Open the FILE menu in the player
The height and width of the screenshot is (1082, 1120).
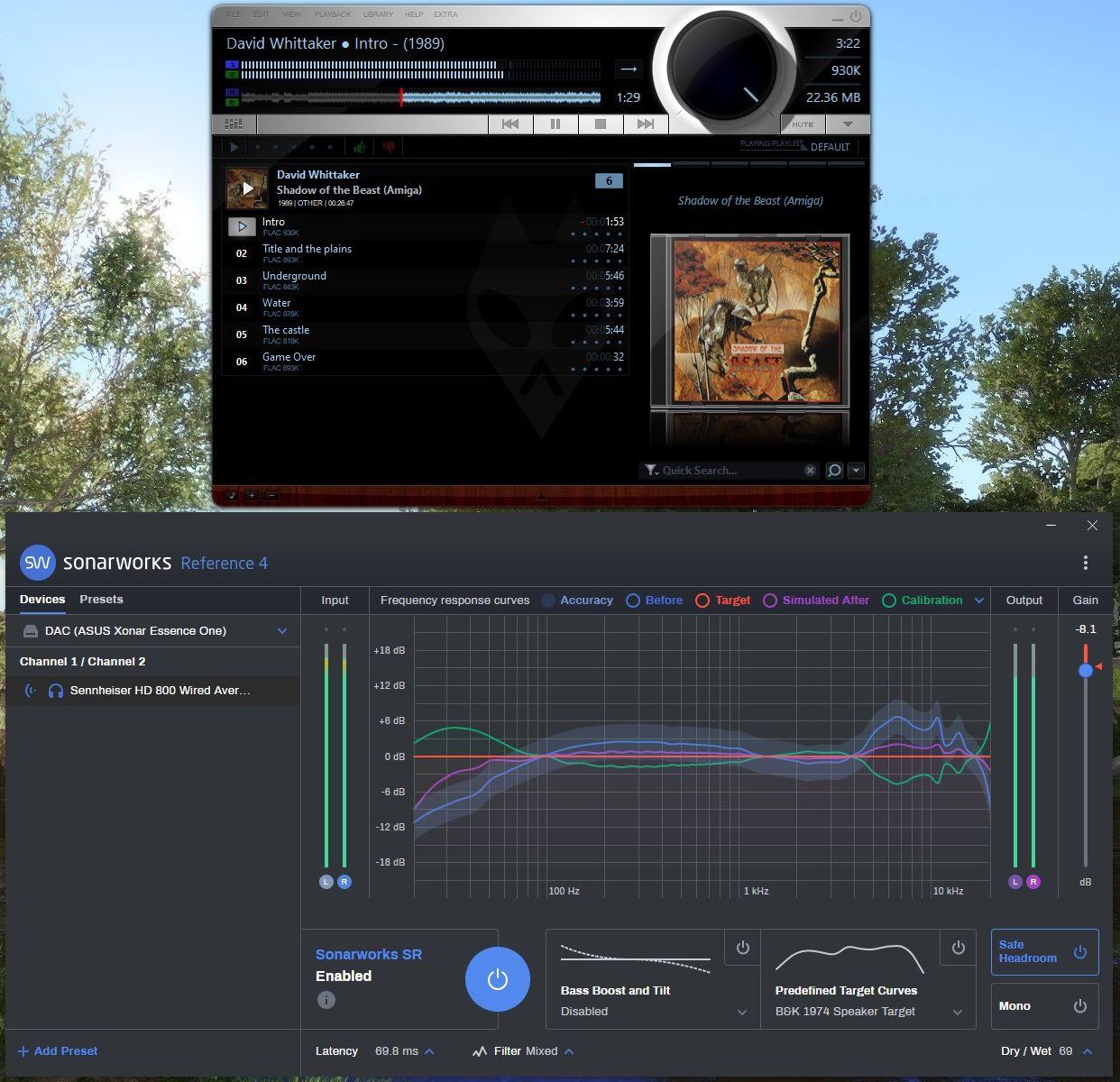click(234, 14)
